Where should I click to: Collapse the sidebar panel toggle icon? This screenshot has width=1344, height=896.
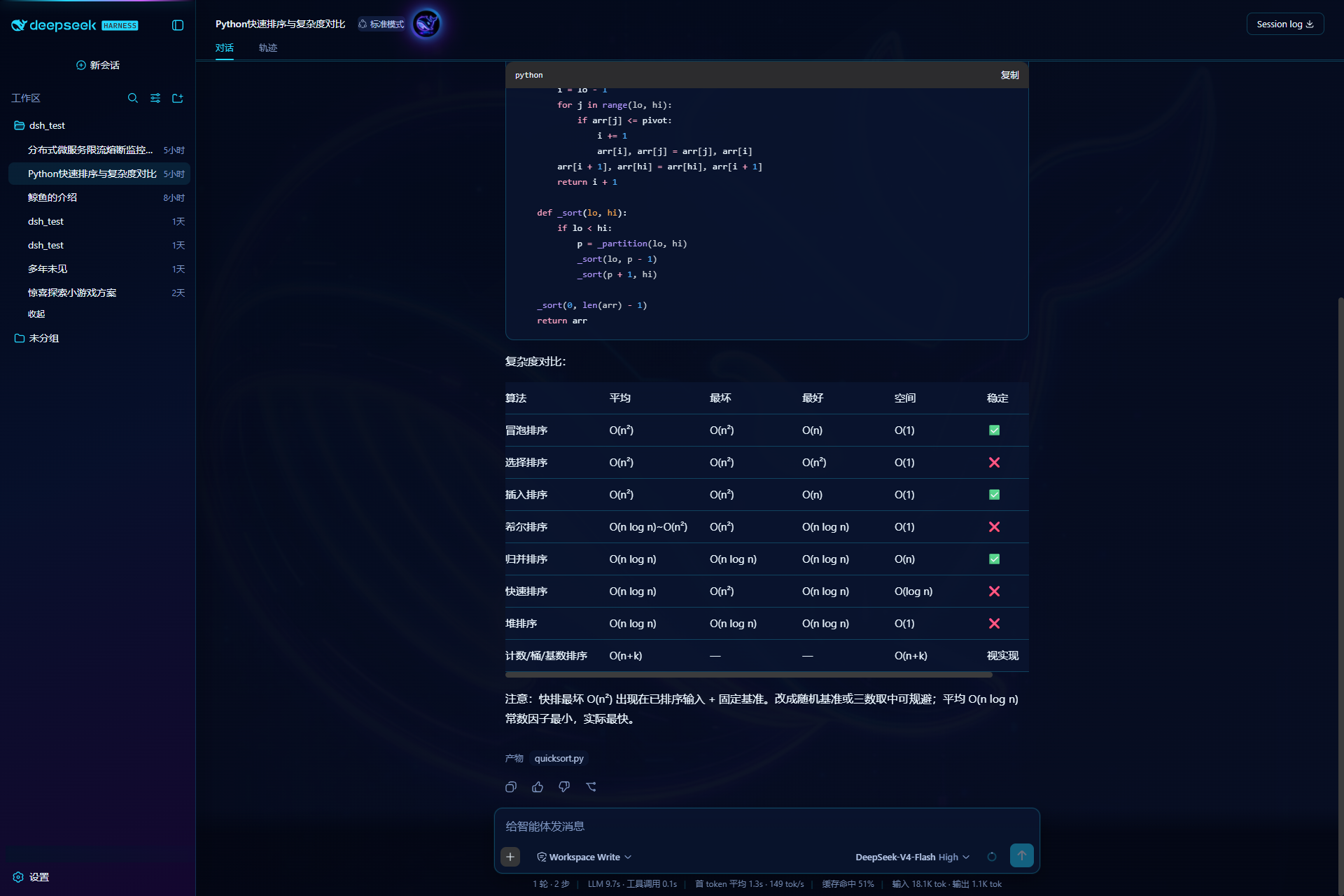click(178, 25)
